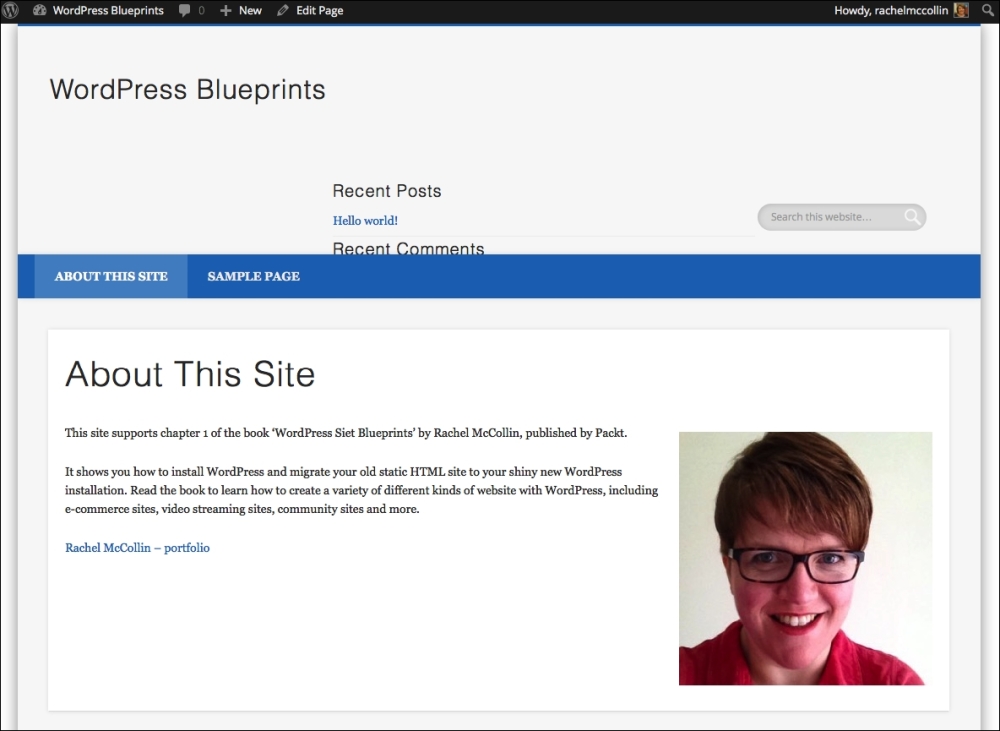Click the plus icon next to New

pyautogui.click(x=226, y=10)
